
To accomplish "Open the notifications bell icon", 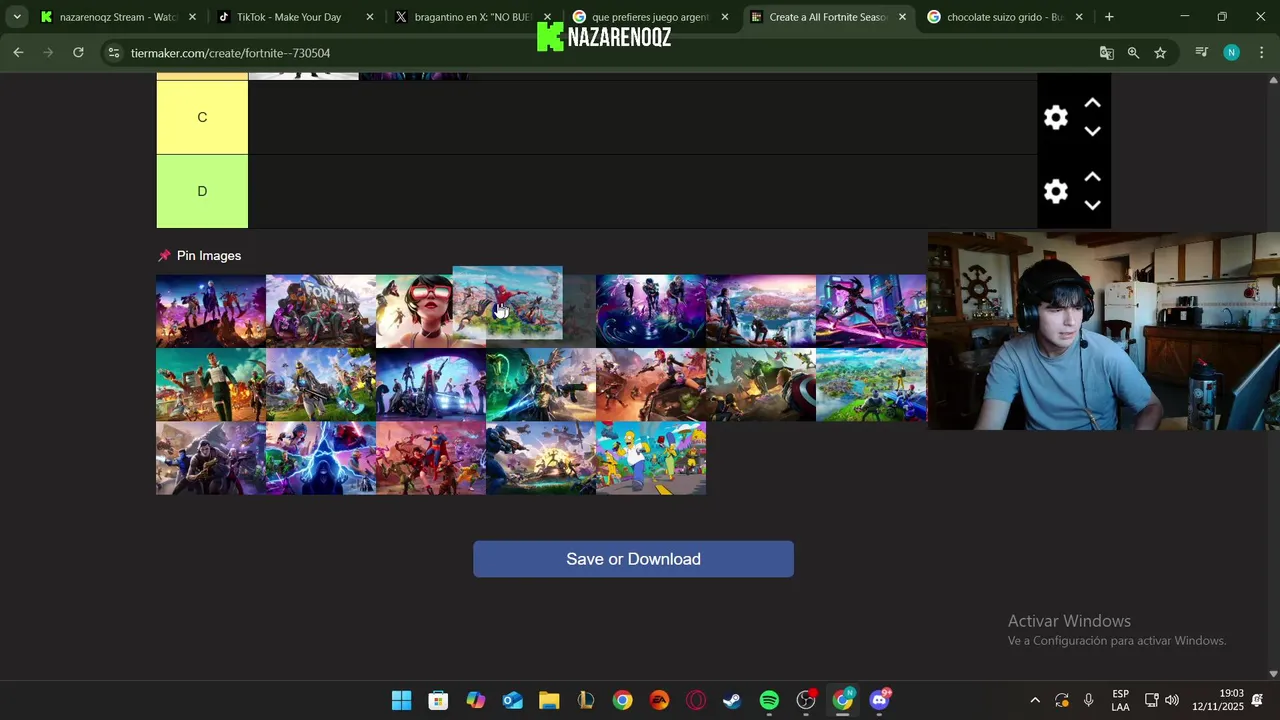I will coord(1258,700).
